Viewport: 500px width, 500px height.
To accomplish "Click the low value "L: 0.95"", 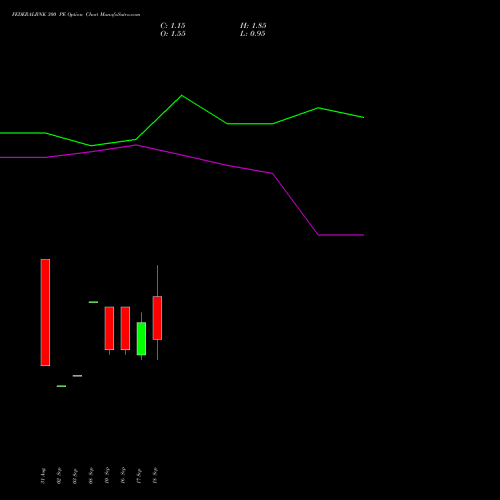I will pyautogui.click(x=253, y=34).
